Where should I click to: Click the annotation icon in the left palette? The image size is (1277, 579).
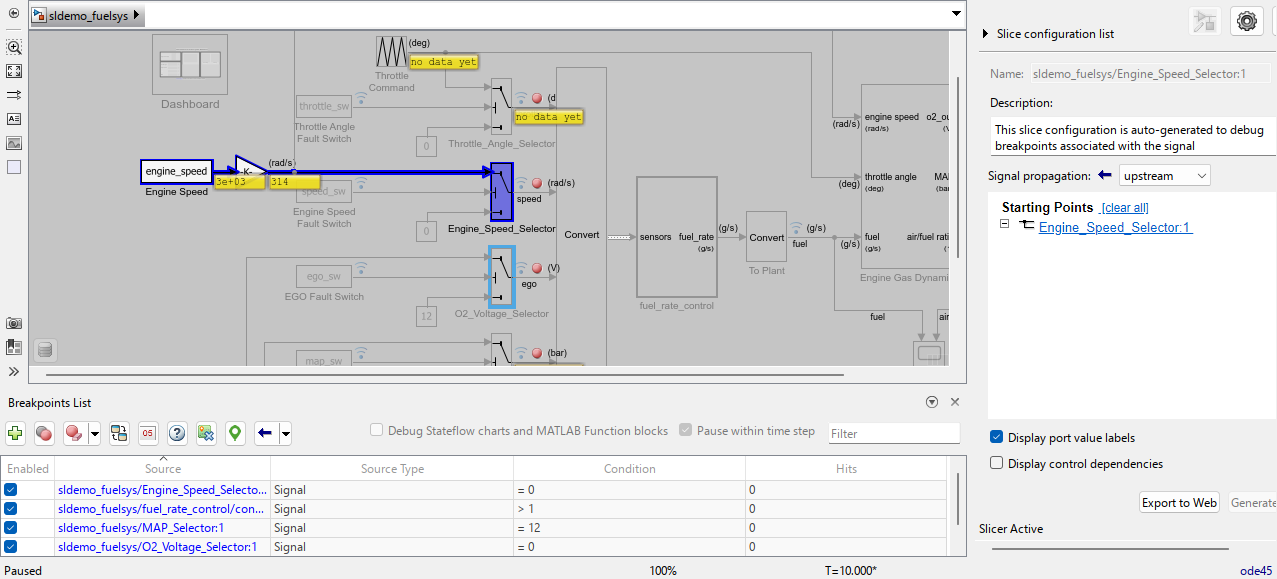pos(14,118)
